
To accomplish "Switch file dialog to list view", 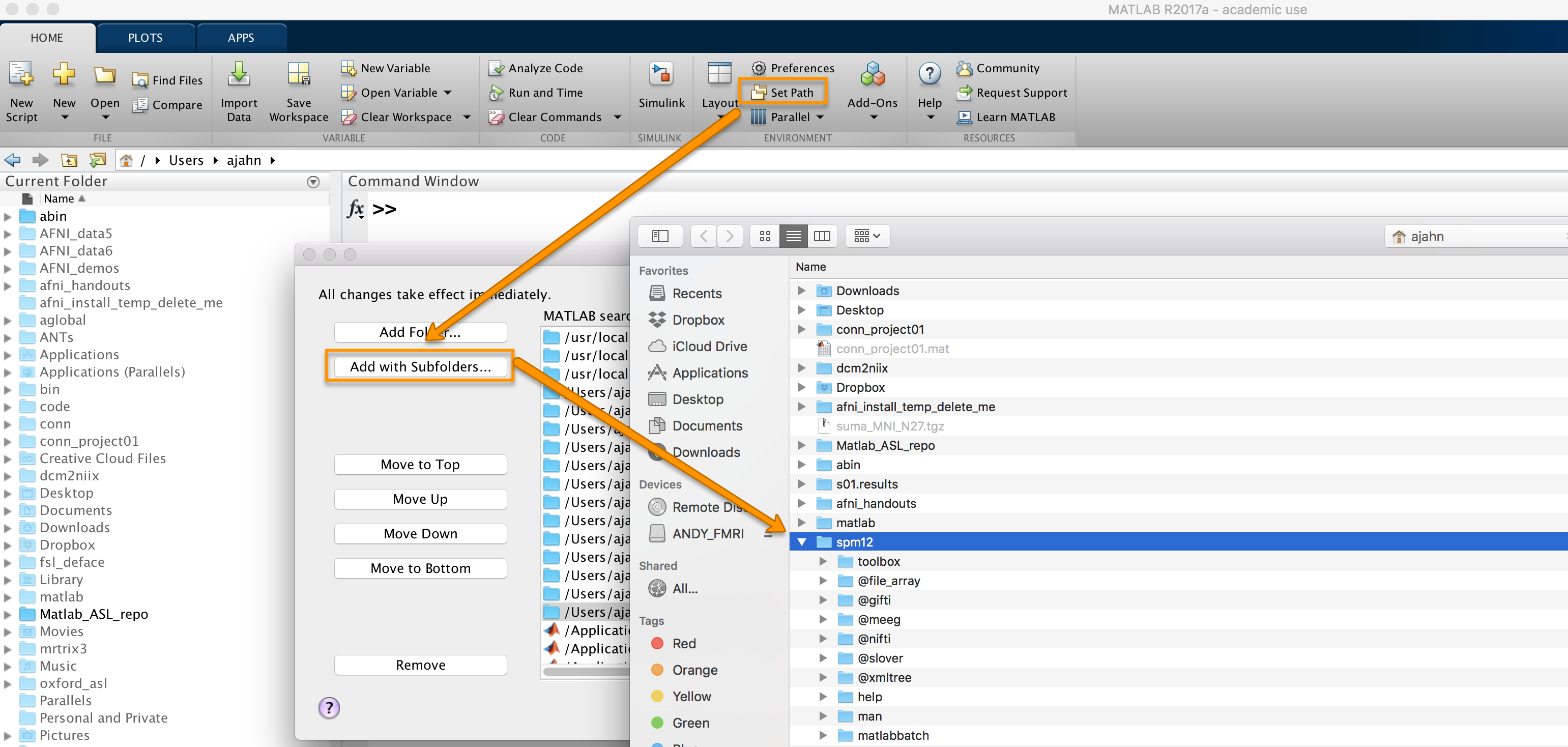I will [x=793, y=236].
